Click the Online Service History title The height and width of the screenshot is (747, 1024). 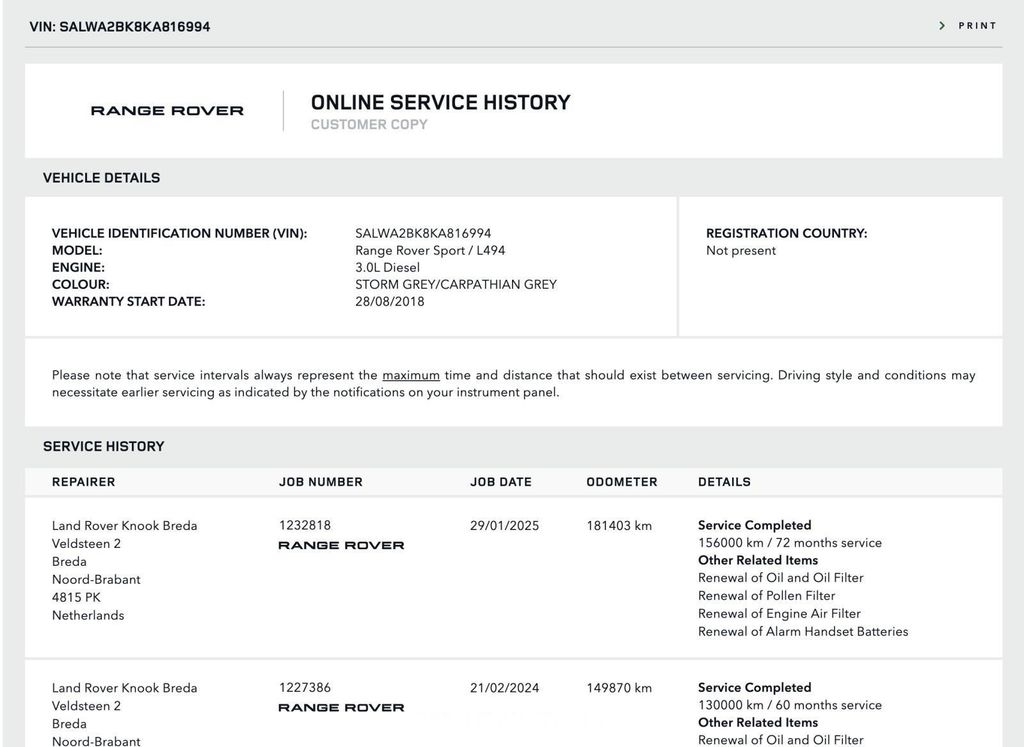pos(440,102)
